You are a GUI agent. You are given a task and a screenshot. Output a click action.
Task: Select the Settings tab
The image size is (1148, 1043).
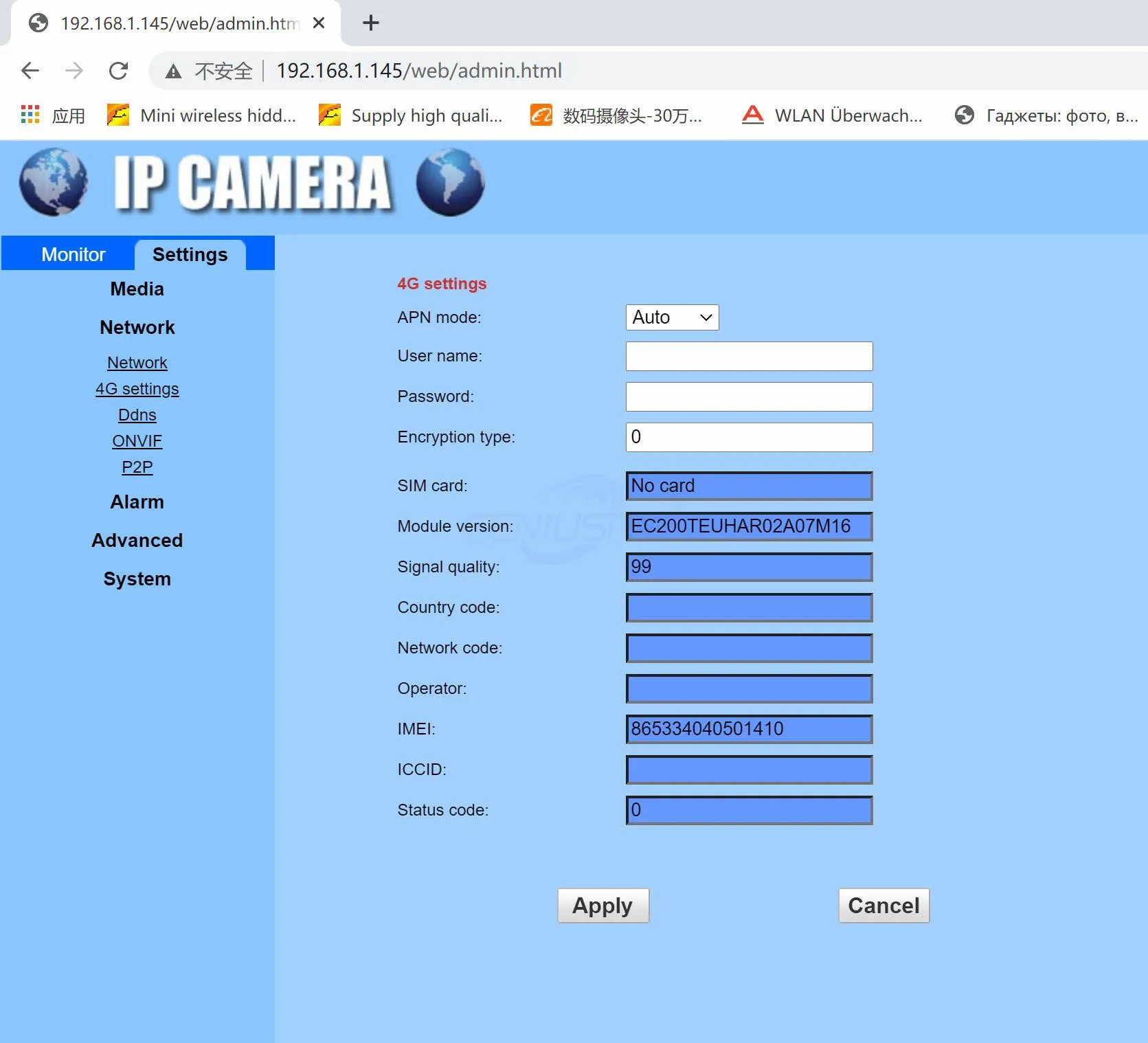click(190, 255)
